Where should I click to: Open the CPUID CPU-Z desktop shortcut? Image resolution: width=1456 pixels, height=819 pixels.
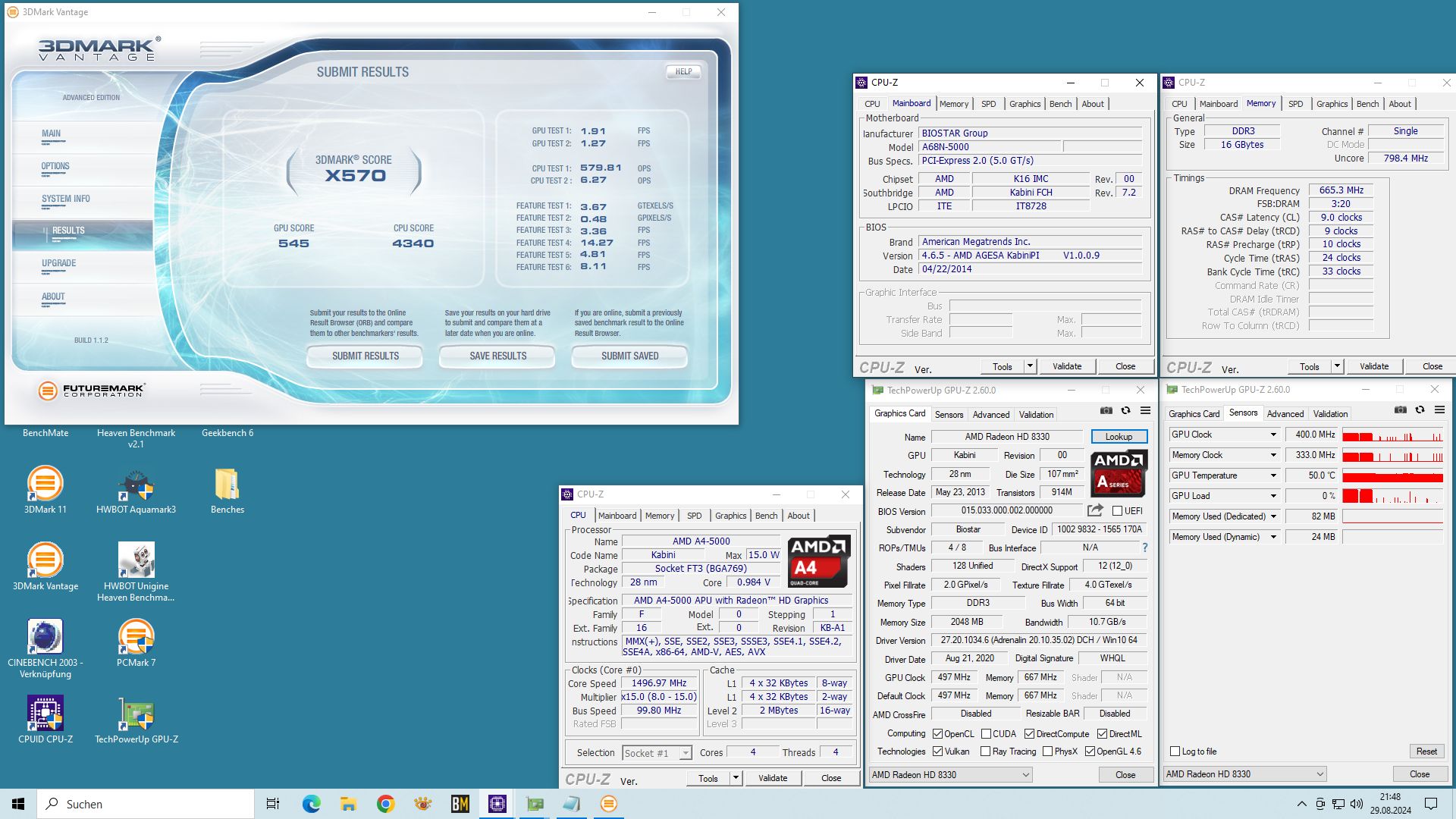45,720
